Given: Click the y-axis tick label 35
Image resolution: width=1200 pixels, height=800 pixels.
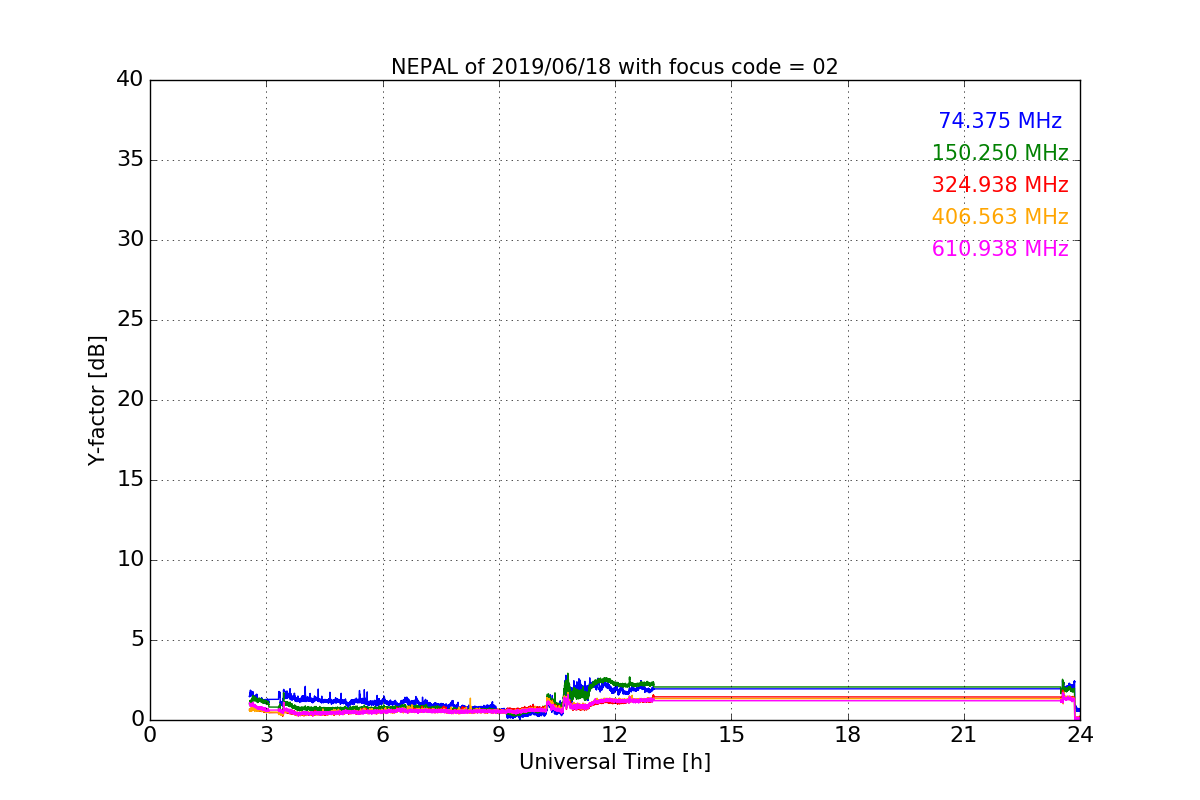Looking at the screenshot, I should pos(130,160).
